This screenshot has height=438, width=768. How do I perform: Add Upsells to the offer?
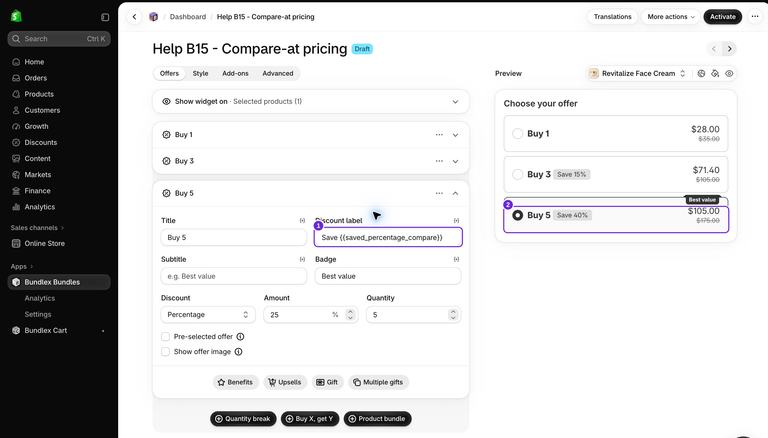click(285, 382)
